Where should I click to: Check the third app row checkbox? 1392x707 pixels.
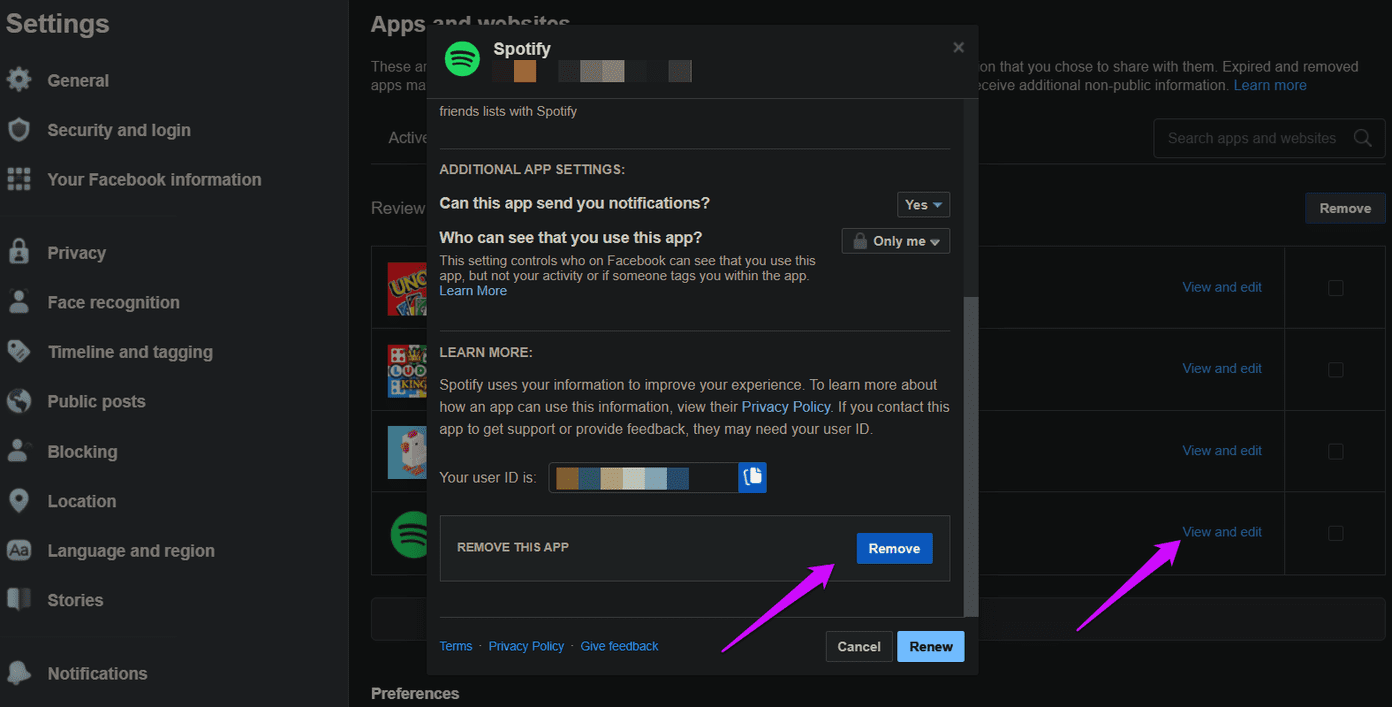coord(1335,452)
